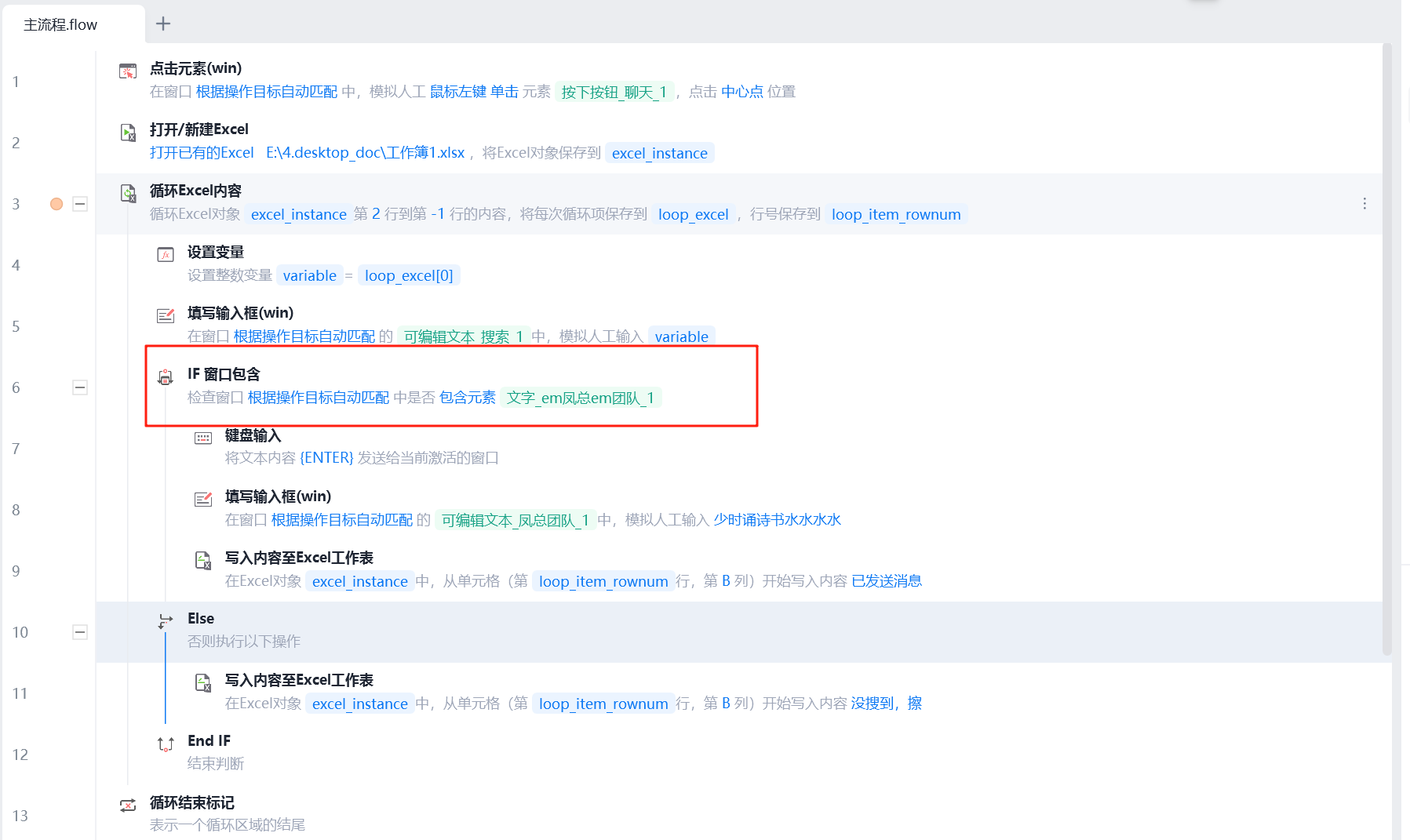Image resolution: width=1410 pixels, height=840 pixels.
Task: Click the 少时诵诗书水水水水 input text
Action: [778, 520]
